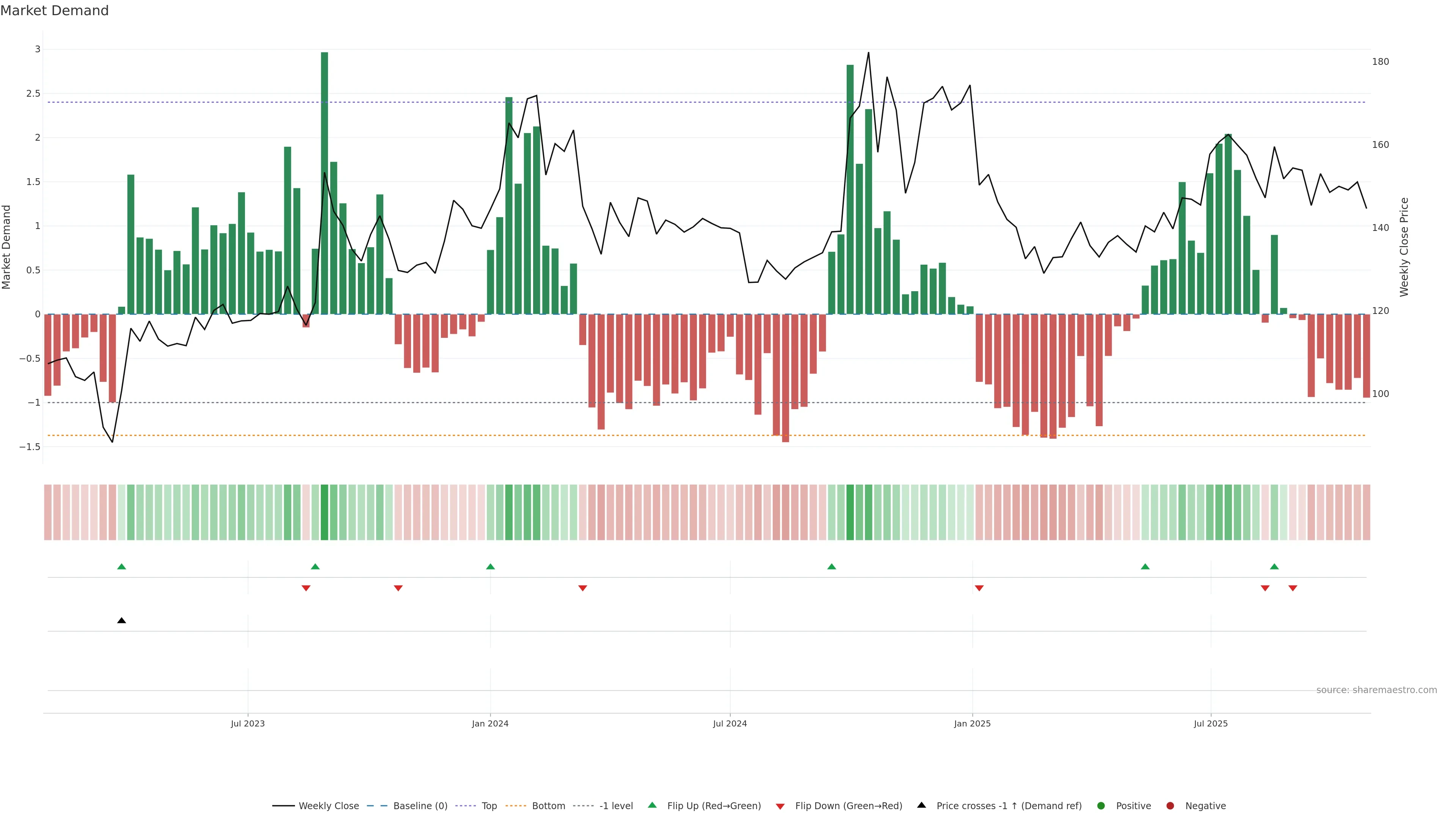This screenshot has width=1456, height=819.
Task: Click the last green Flip Up marker in chart
Action: pos(1274,566)
